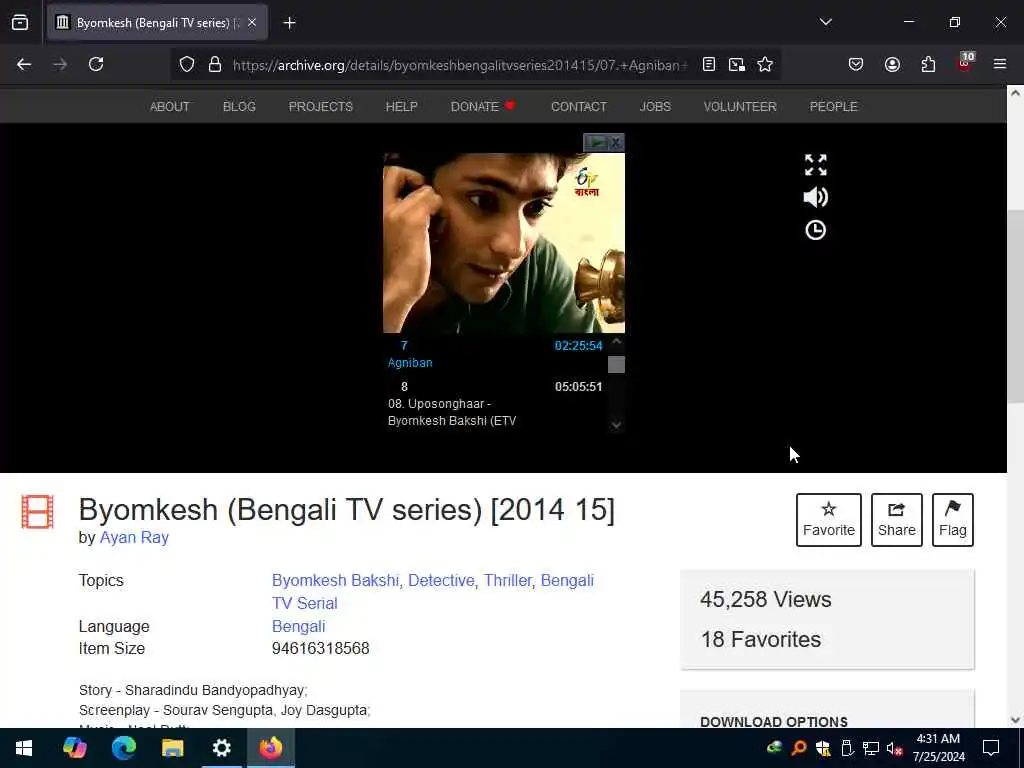Image resolution: width=1024 pixels, height=768 pixels.
Task: Open Microsoft Edge from taskbar
Action: click(x=123, y=748)
